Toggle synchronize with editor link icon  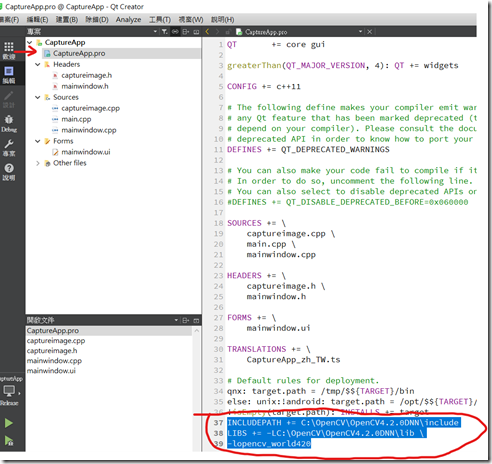coord(175,32)
